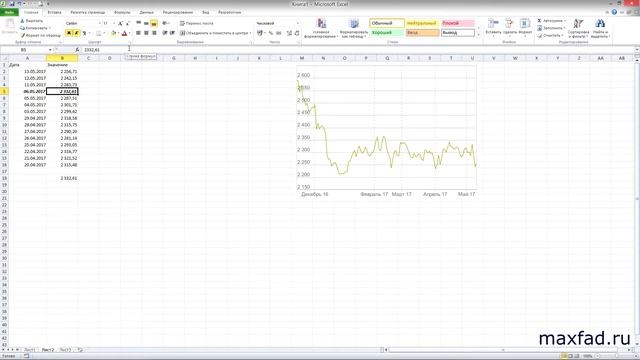The height and width of the screenshot is (360, 640).
Task: Open the Sort and Filter dropdown
Action: point(578,29)
